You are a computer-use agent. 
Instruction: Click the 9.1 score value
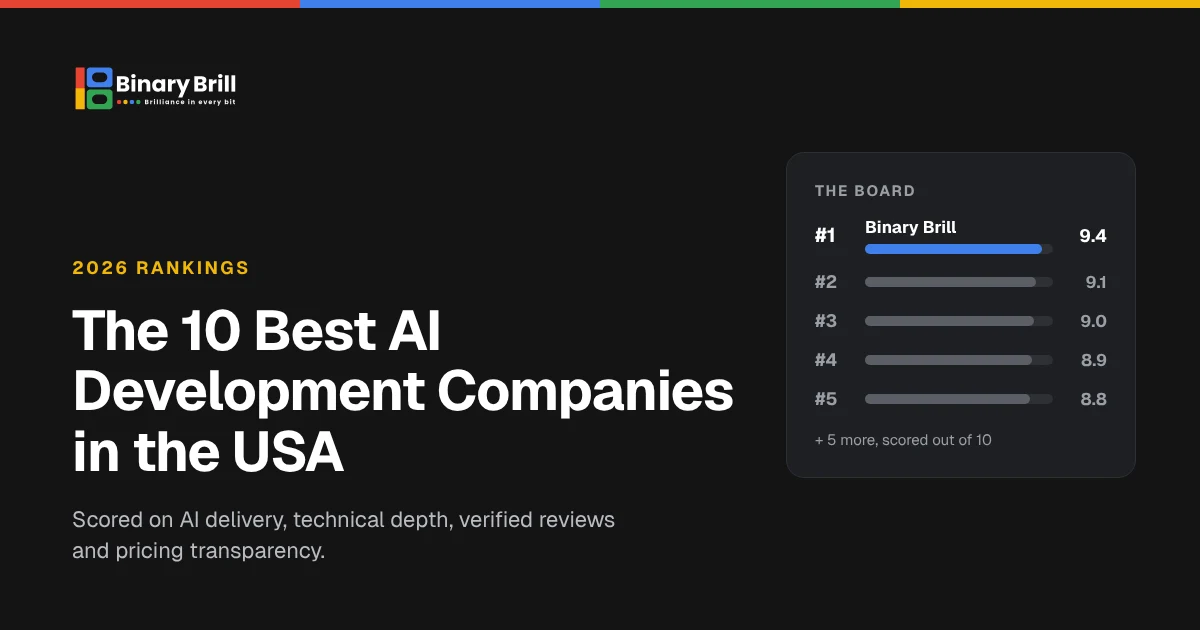coord(1096,282)
